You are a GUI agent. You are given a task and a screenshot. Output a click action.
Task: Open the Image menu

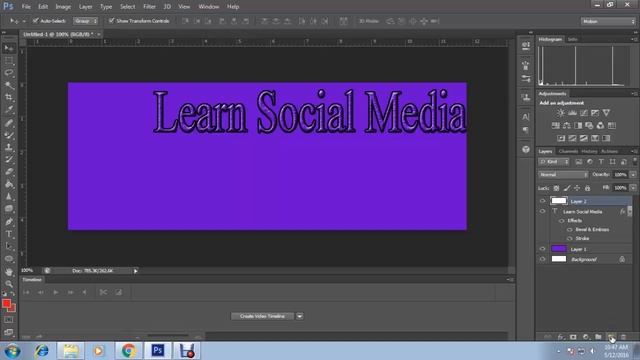click(x=63, y=7)
